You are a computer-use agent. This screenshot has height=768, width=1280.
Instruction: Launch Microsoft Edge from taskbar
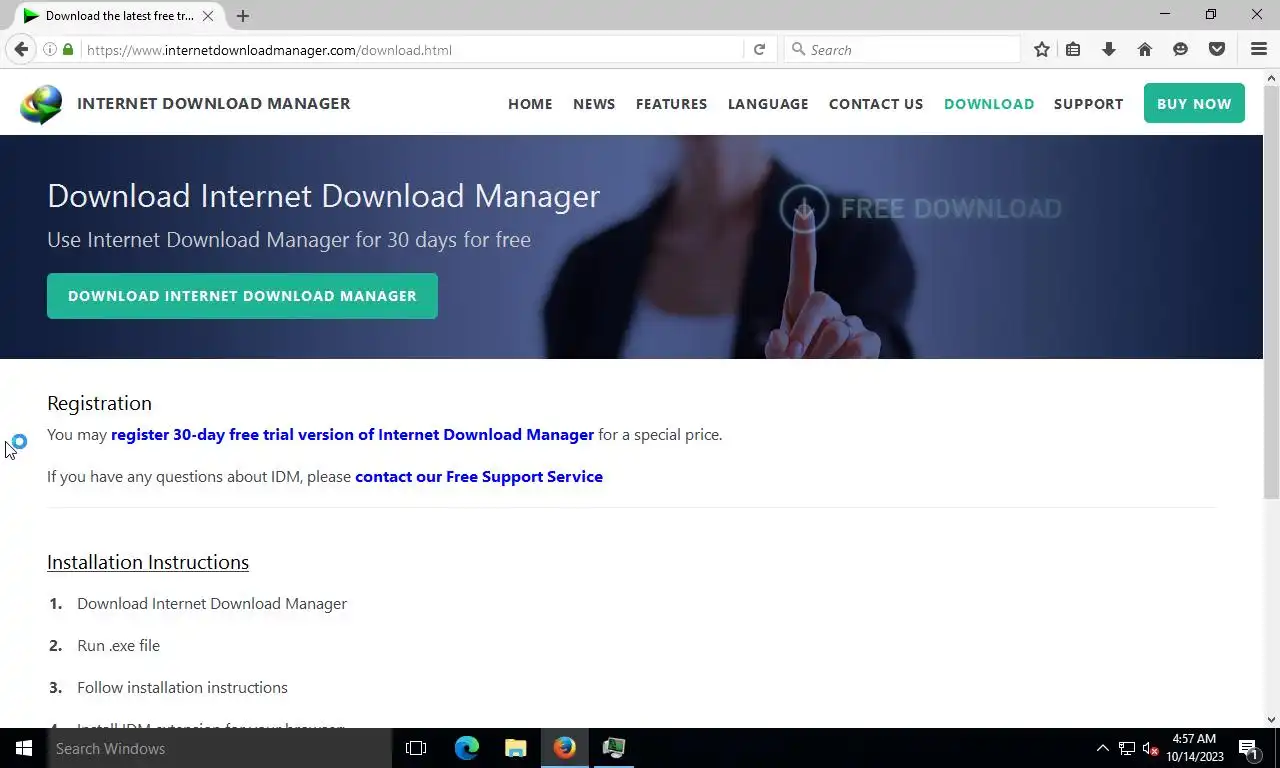[467, 748]
